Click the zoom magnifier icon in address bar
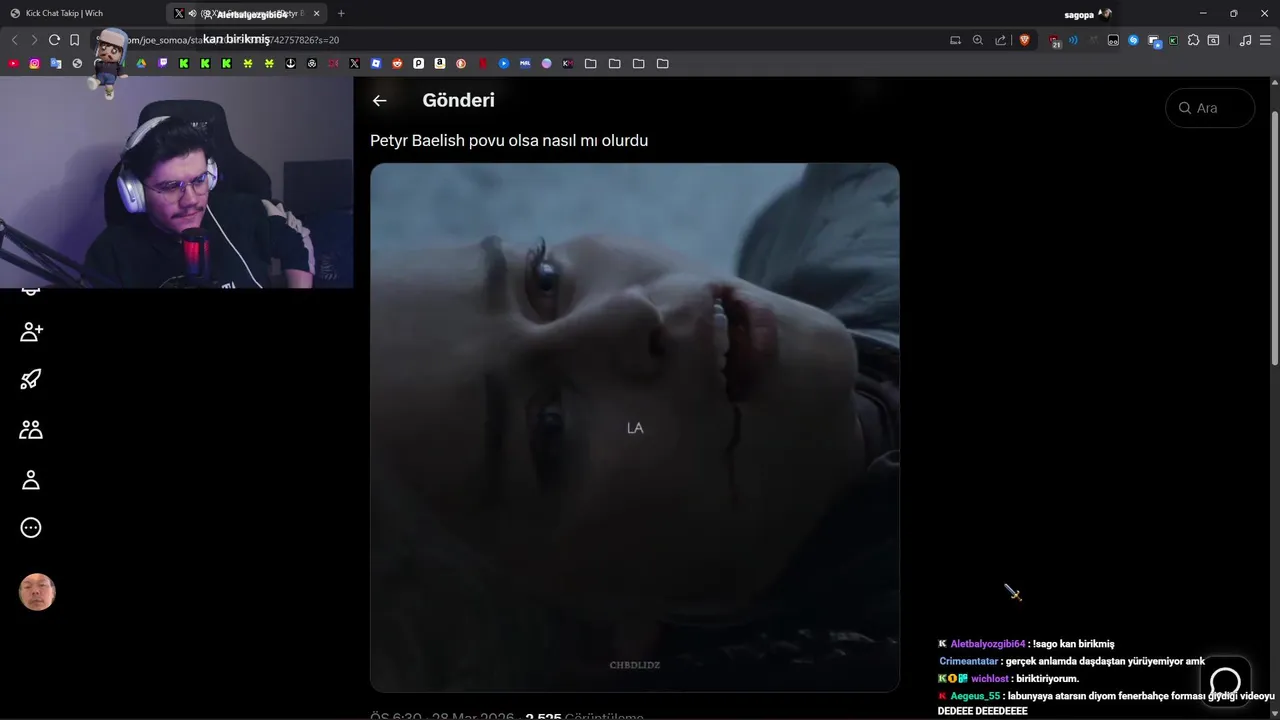This screenshot has height=720, width=1280. tap(978, 40)
